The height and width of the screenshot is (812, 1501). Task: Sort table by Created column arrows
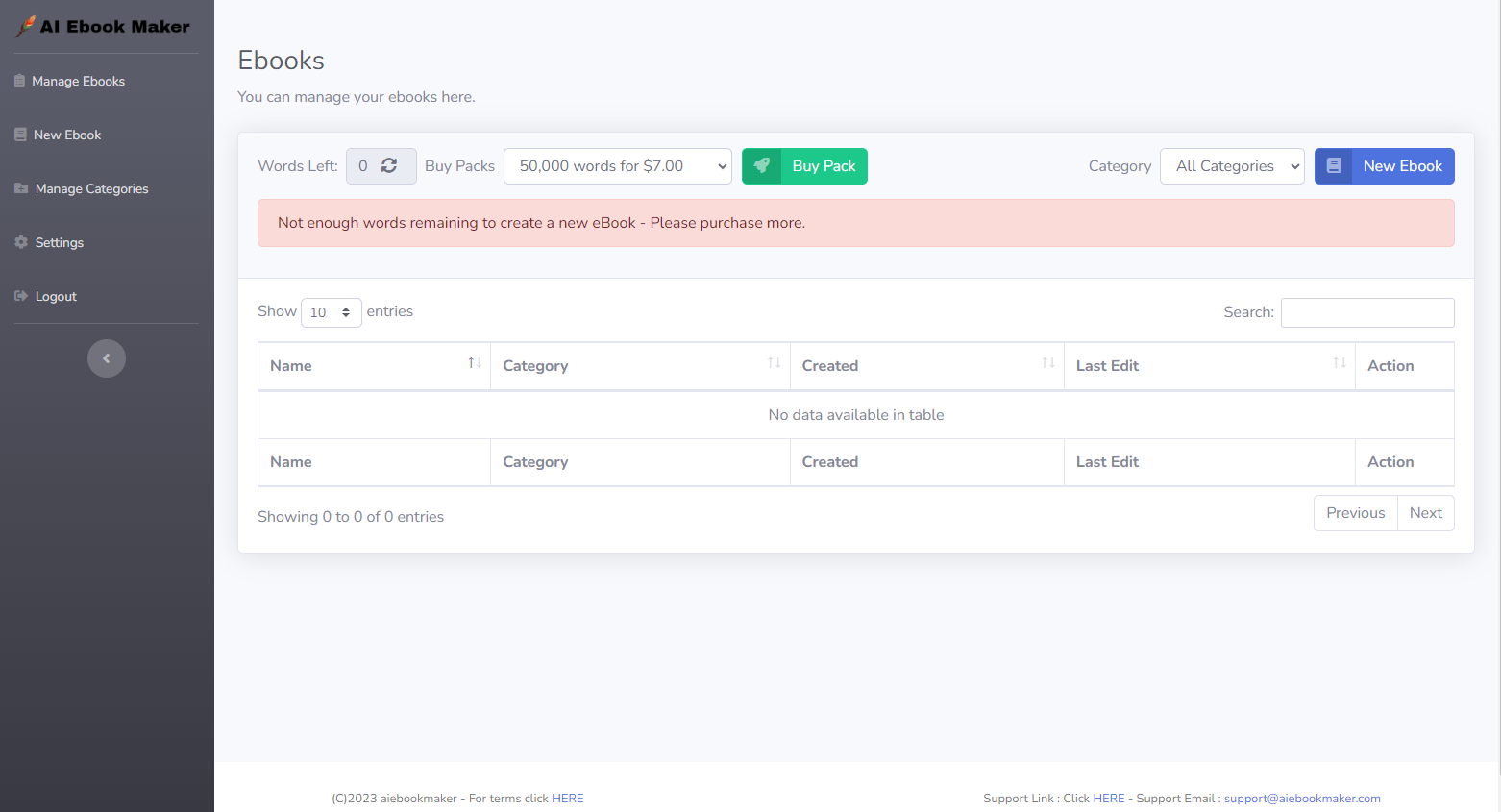click(1047, 363)
